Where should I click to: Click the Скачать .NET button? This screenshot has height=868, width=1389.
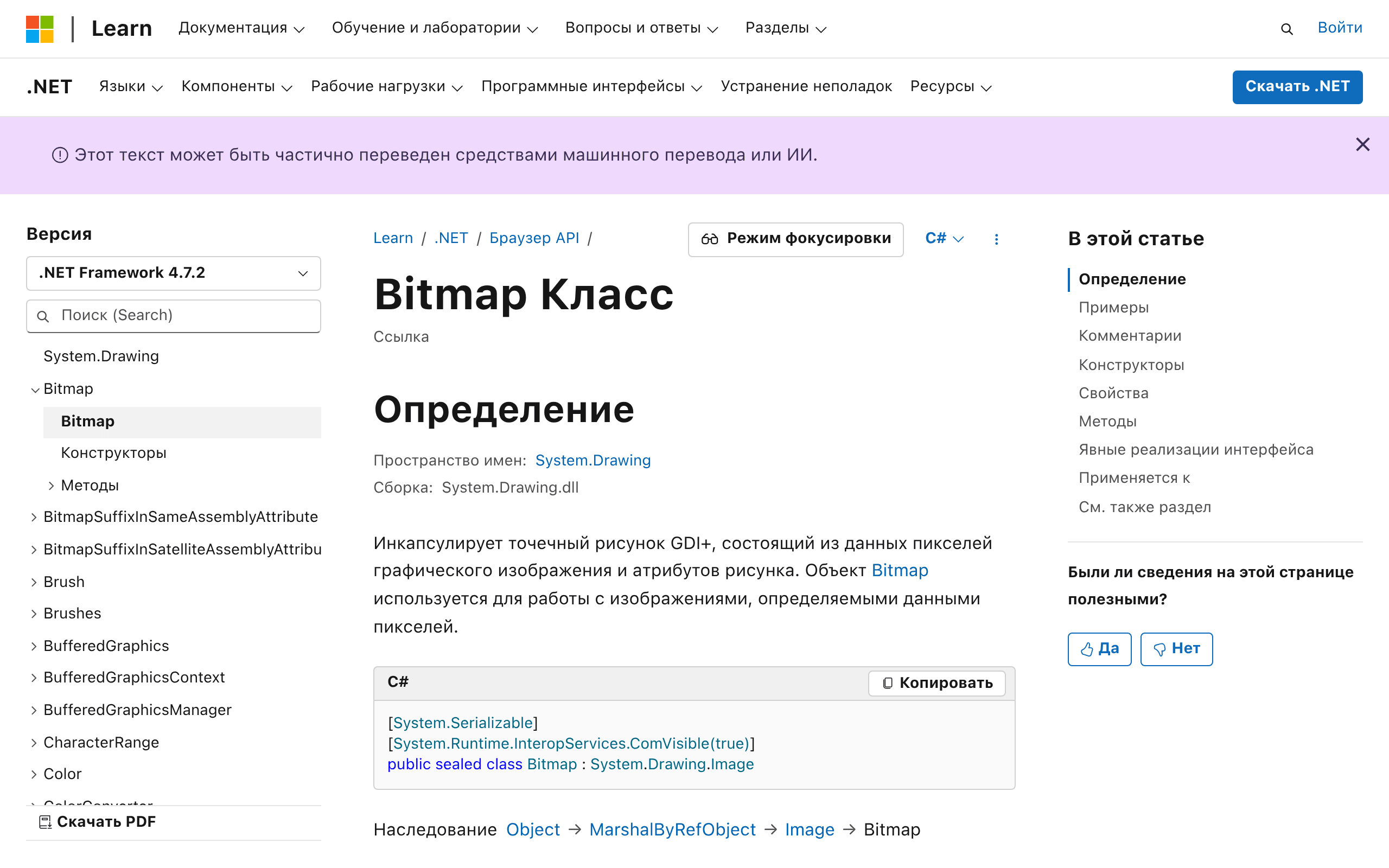pyautogui.click(x=1297, y=87)
